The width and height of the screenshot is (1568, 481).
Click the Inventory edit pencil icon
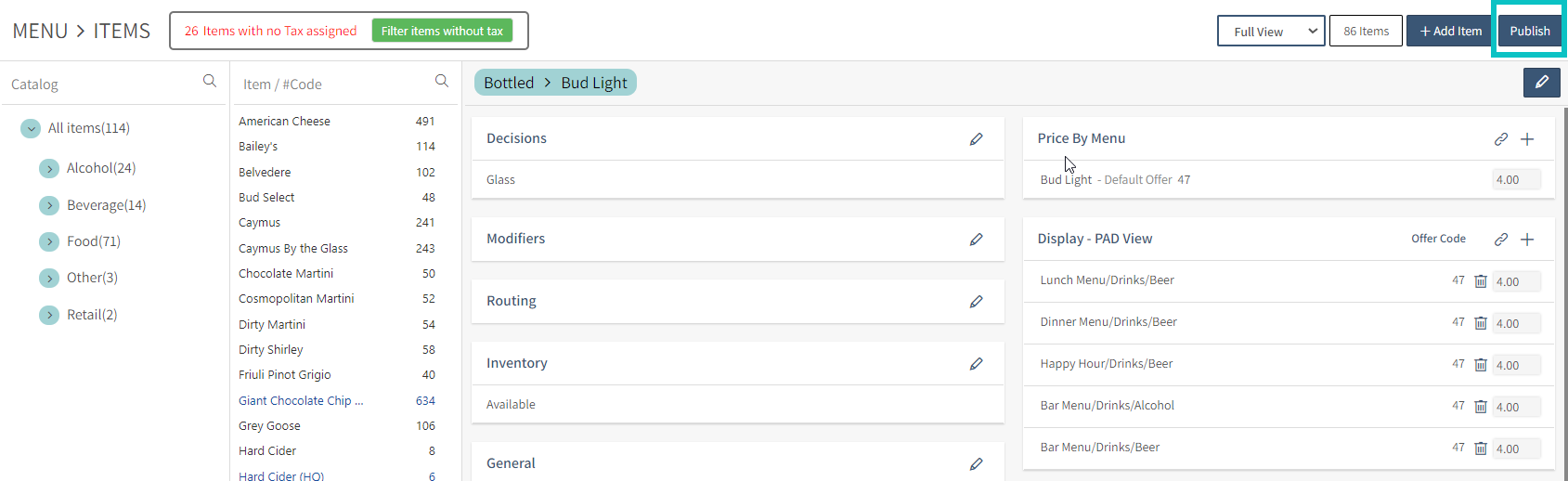[976, 364]
